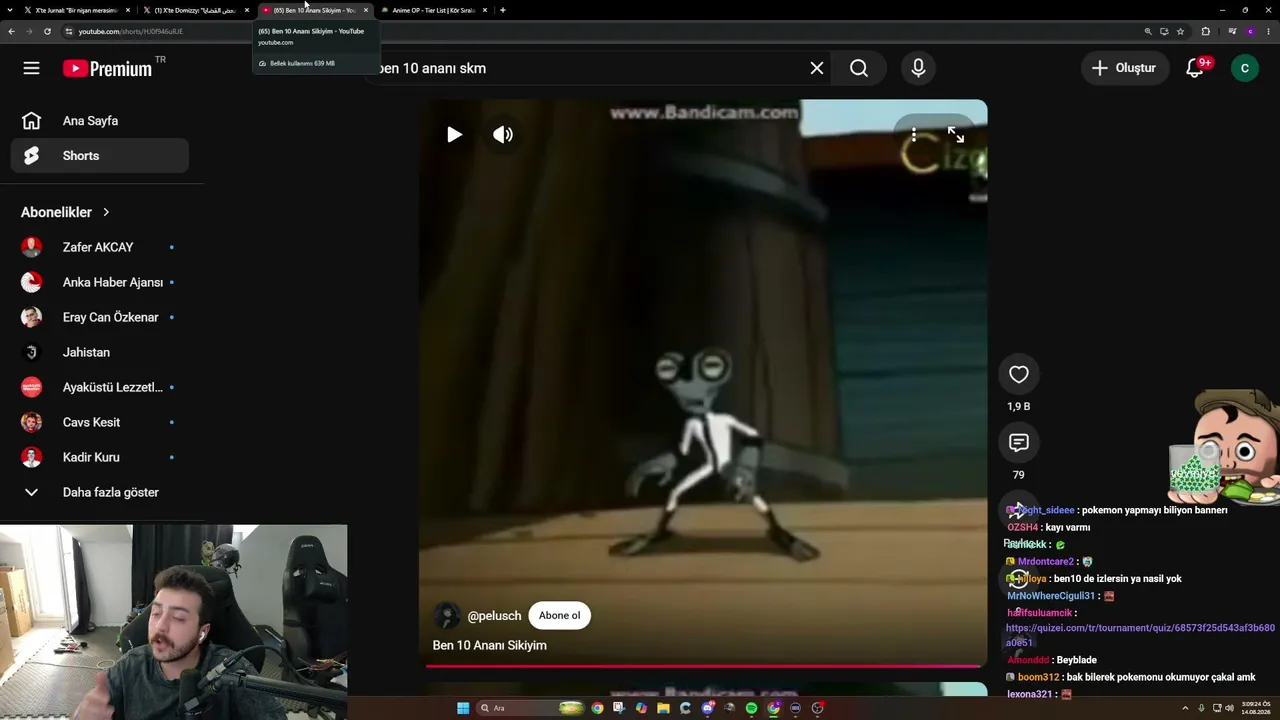
Task: Open the Windows Start menu
Action: point(463,708)
